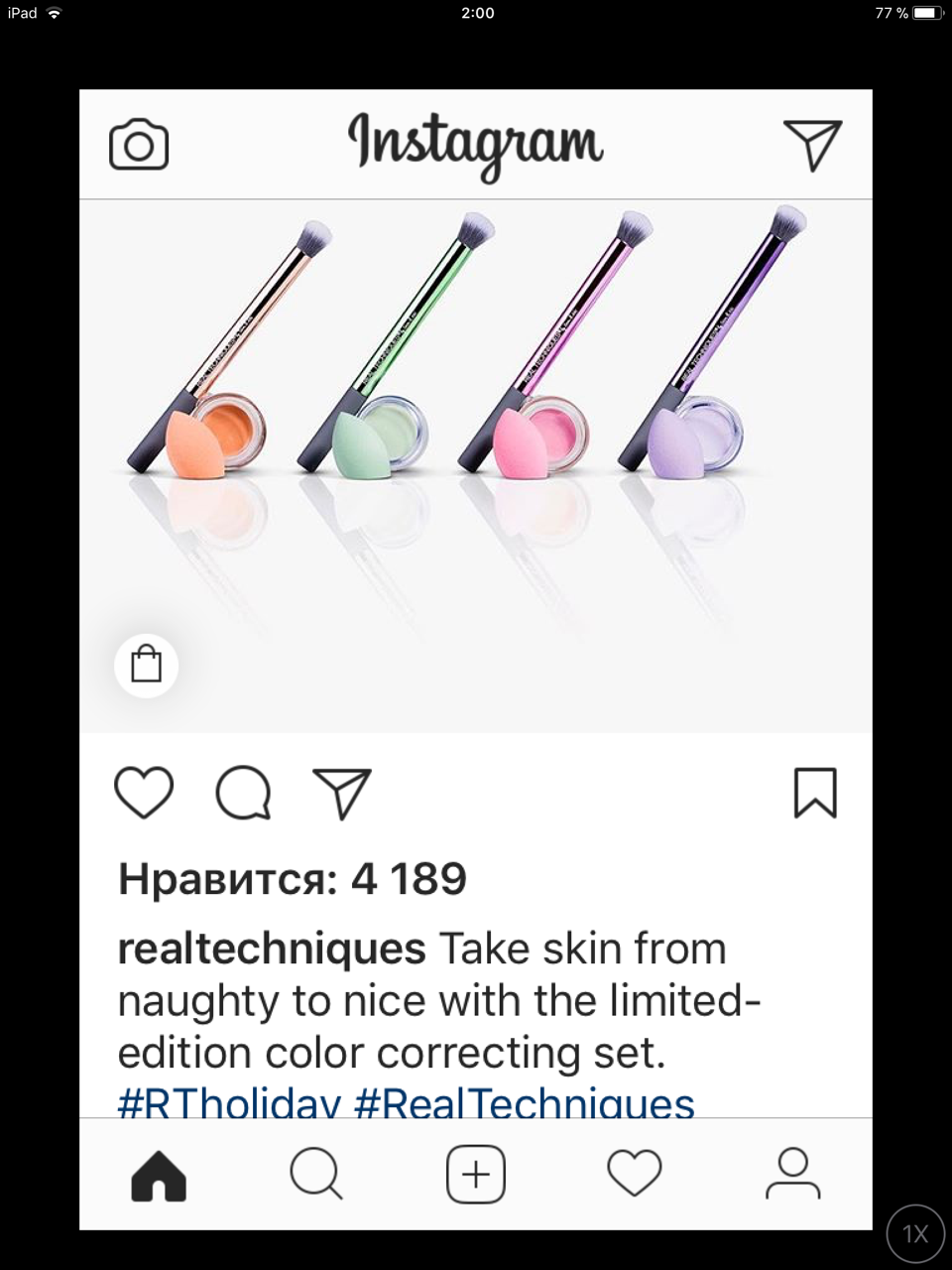
Task: View likes list Нравится: 4 189
Action: tap(293, 879)
